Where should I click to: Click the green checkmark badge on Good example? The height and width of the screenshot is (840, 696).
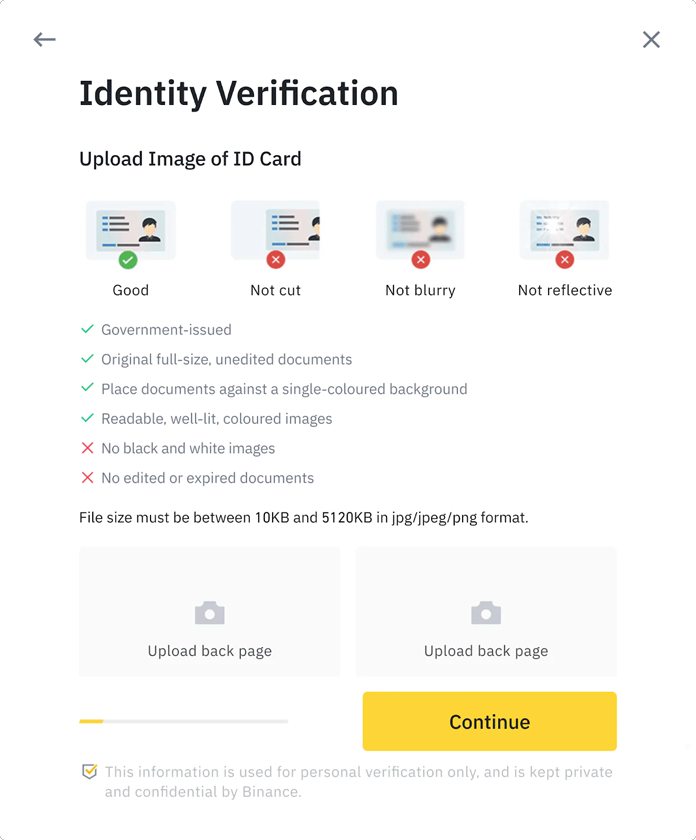(128, 260)
